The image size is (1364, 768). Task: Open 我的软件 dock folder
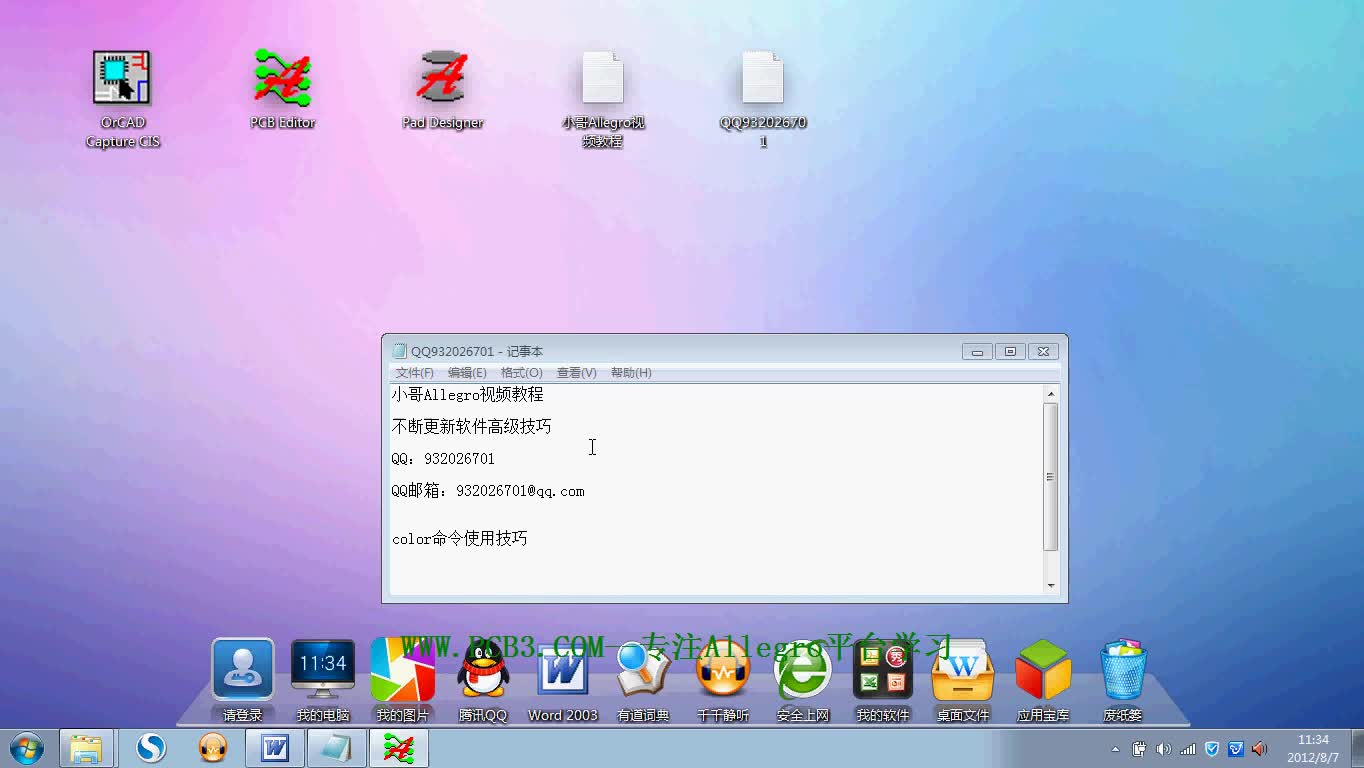(x=883, y=680)
